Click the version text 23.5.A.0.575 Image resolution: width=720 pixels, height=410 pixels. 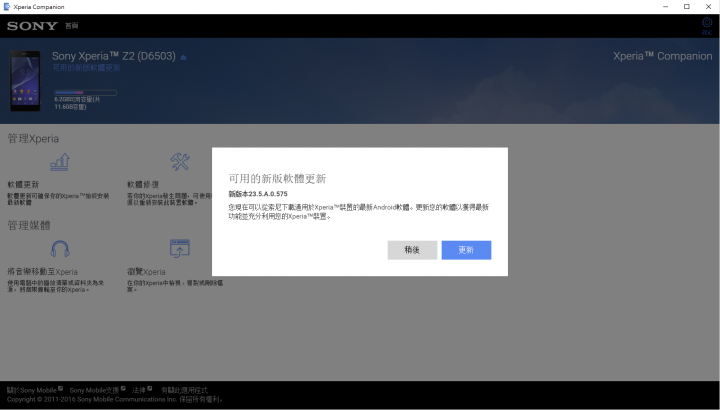click(268, 194)
